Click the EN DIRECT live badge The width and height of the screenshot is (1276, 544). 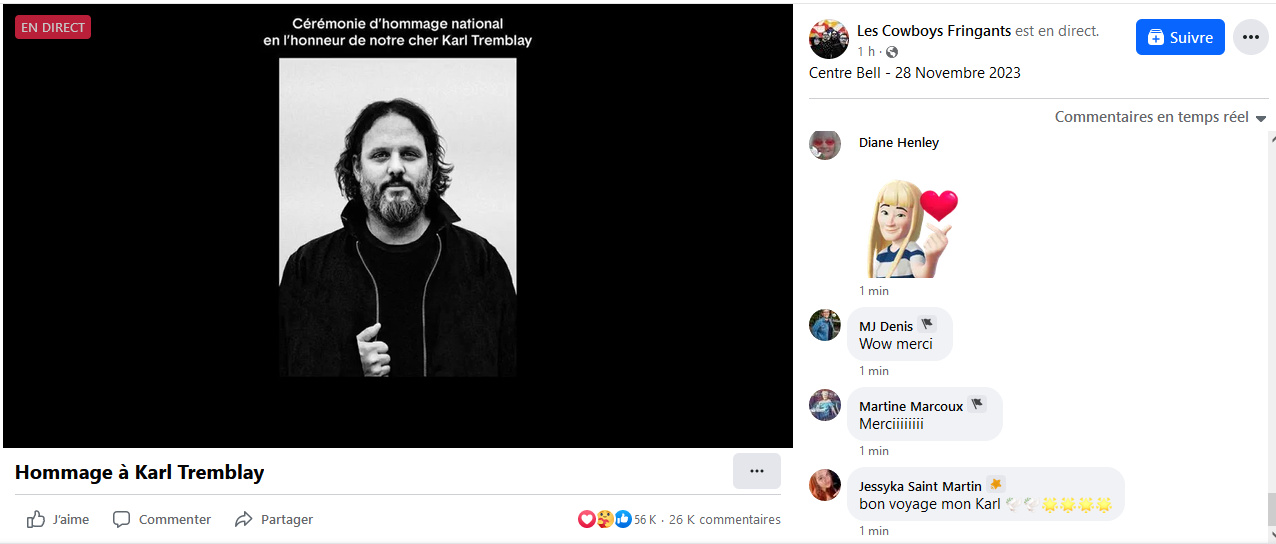click(53, 27)
